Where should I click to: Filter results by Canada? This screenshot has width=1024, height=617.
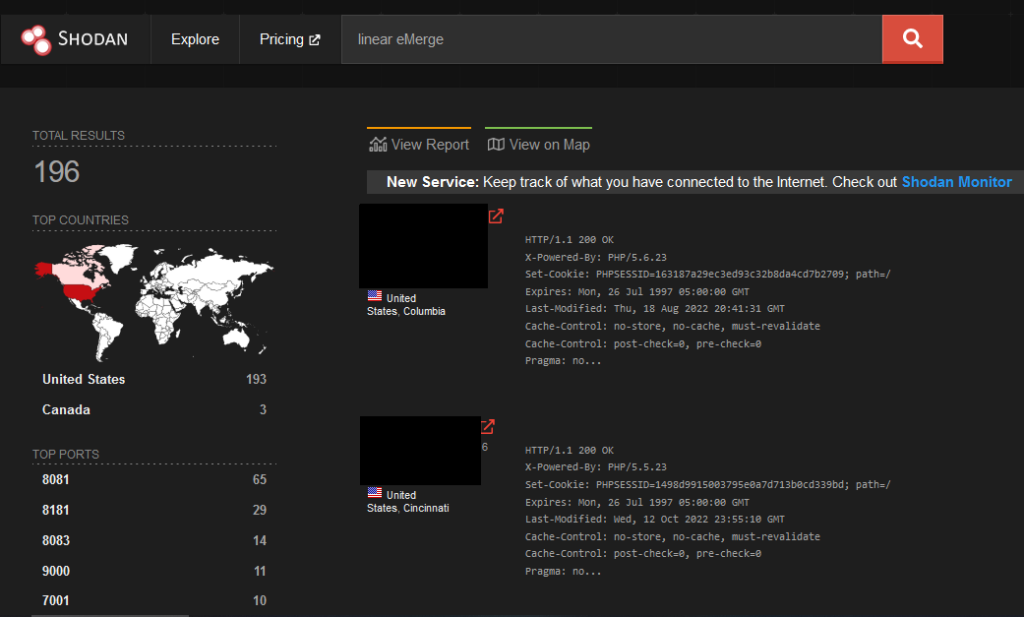click(x=66, y=409)
